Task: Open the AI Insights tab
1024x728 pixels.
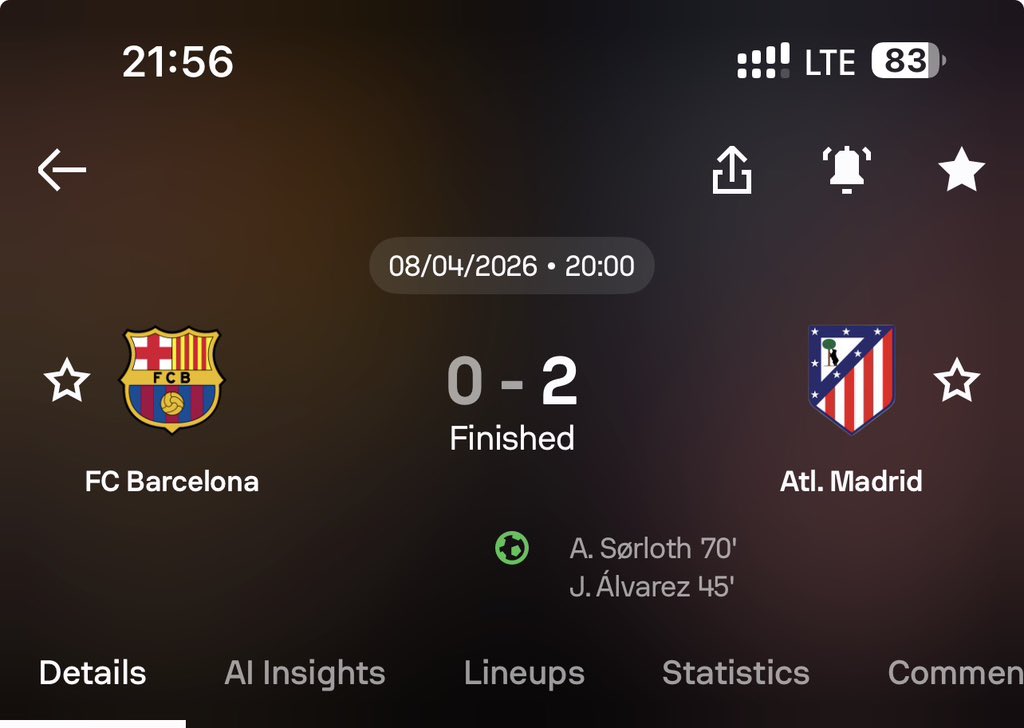Action: click(x=305, y=673)
